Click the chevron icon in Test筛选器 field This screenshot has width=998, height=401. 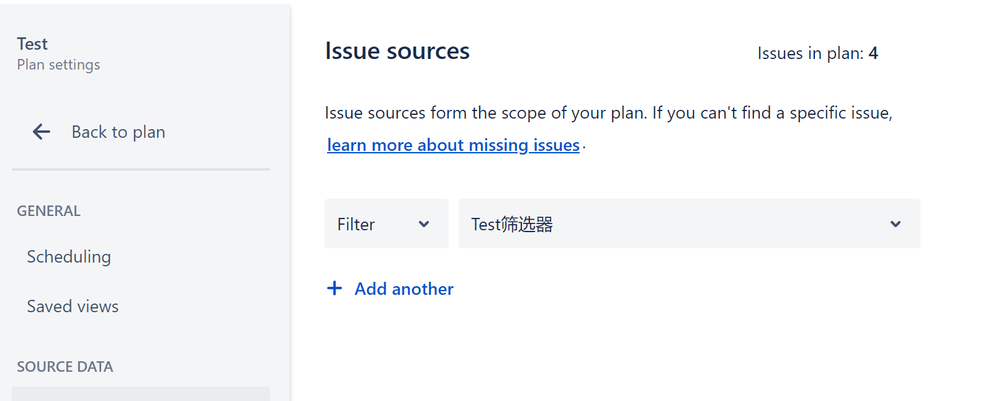896,224
